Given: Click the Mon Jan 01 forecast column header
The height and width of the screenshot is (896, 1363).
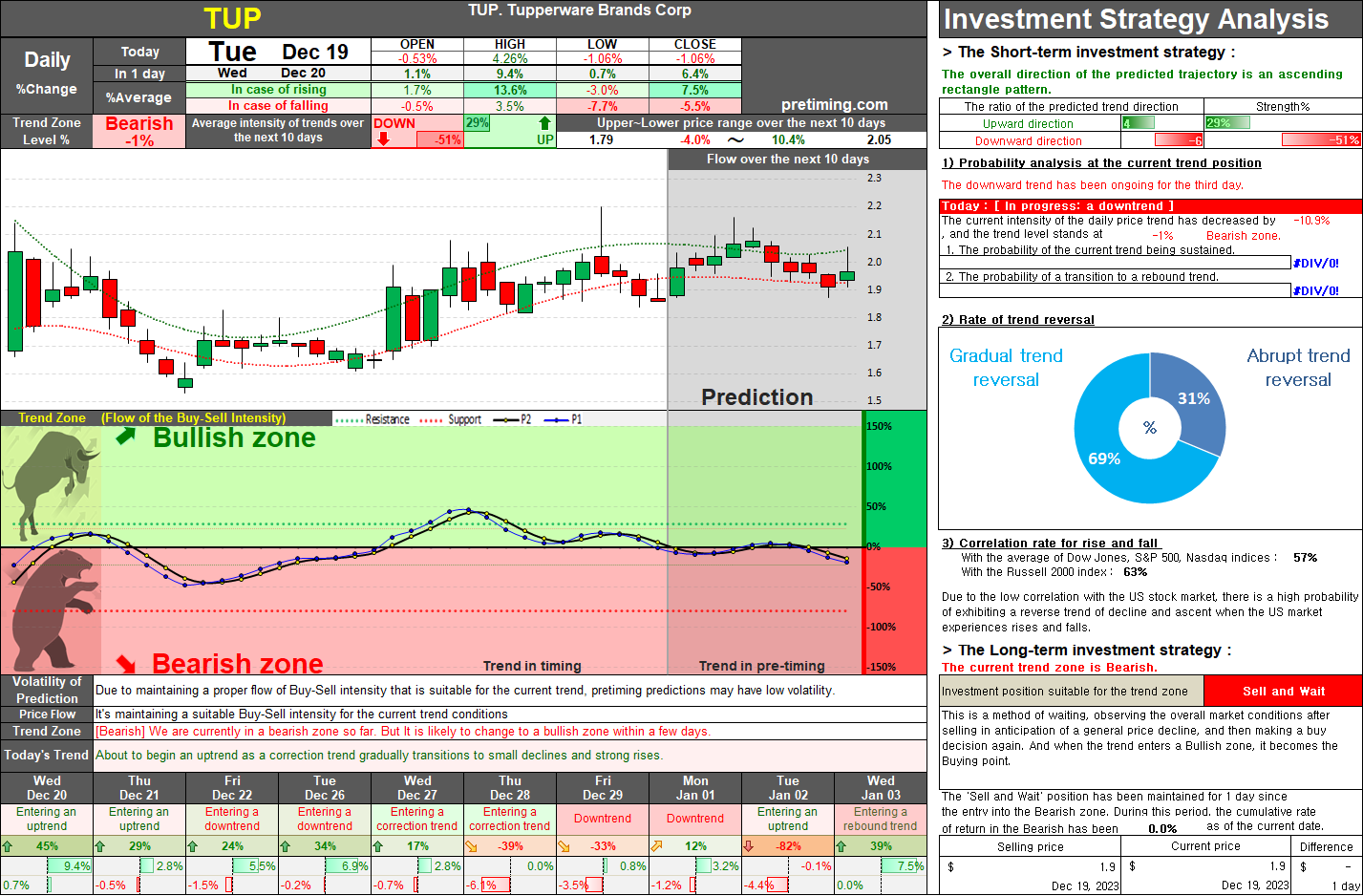Looking at the screenshot, I should [695, 788].
